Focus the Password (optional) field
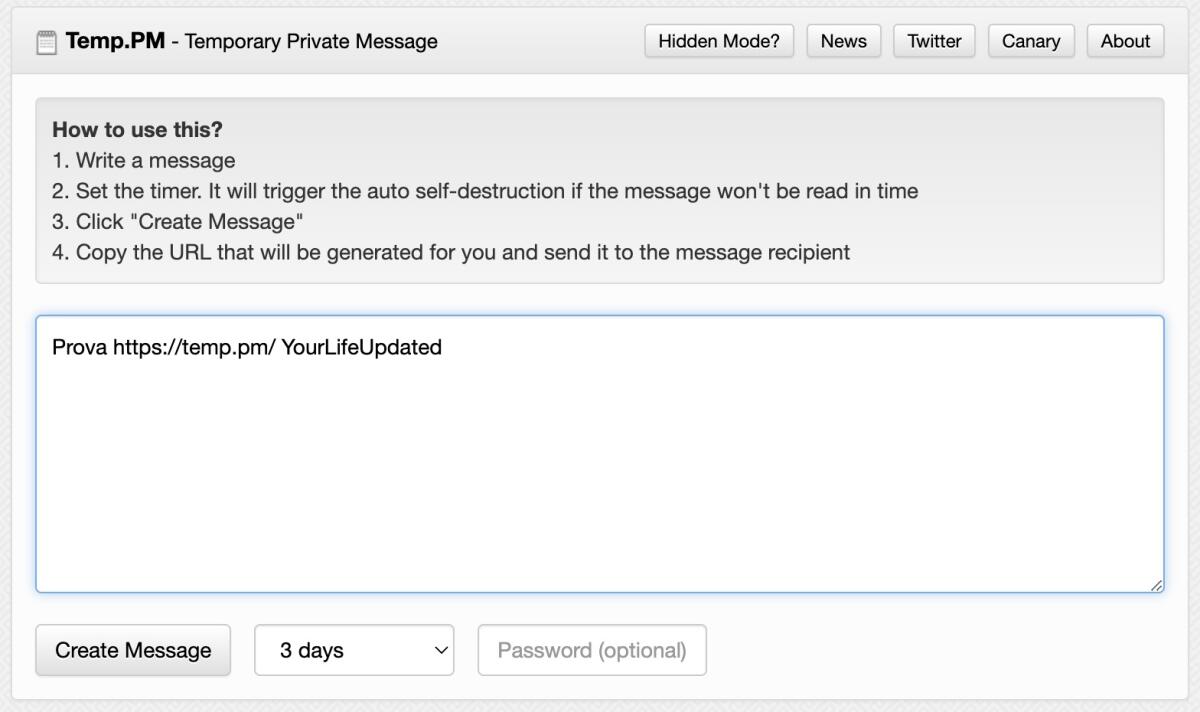The height and width of the screenshot is (712, 1200). click(x=592, y=651)
